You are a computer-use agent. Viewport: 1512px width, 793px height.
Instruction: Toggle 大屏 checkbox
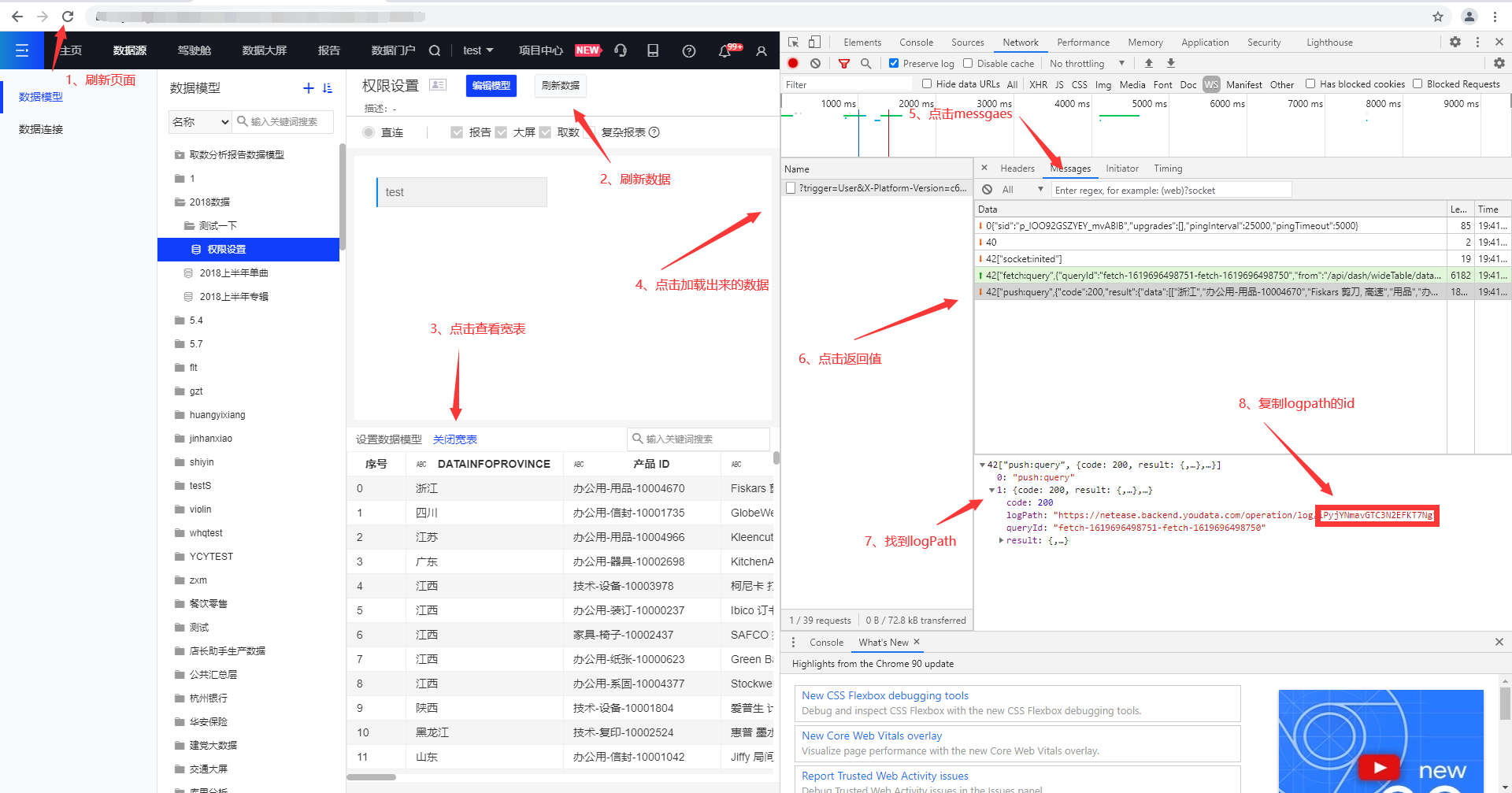[501, 132]
